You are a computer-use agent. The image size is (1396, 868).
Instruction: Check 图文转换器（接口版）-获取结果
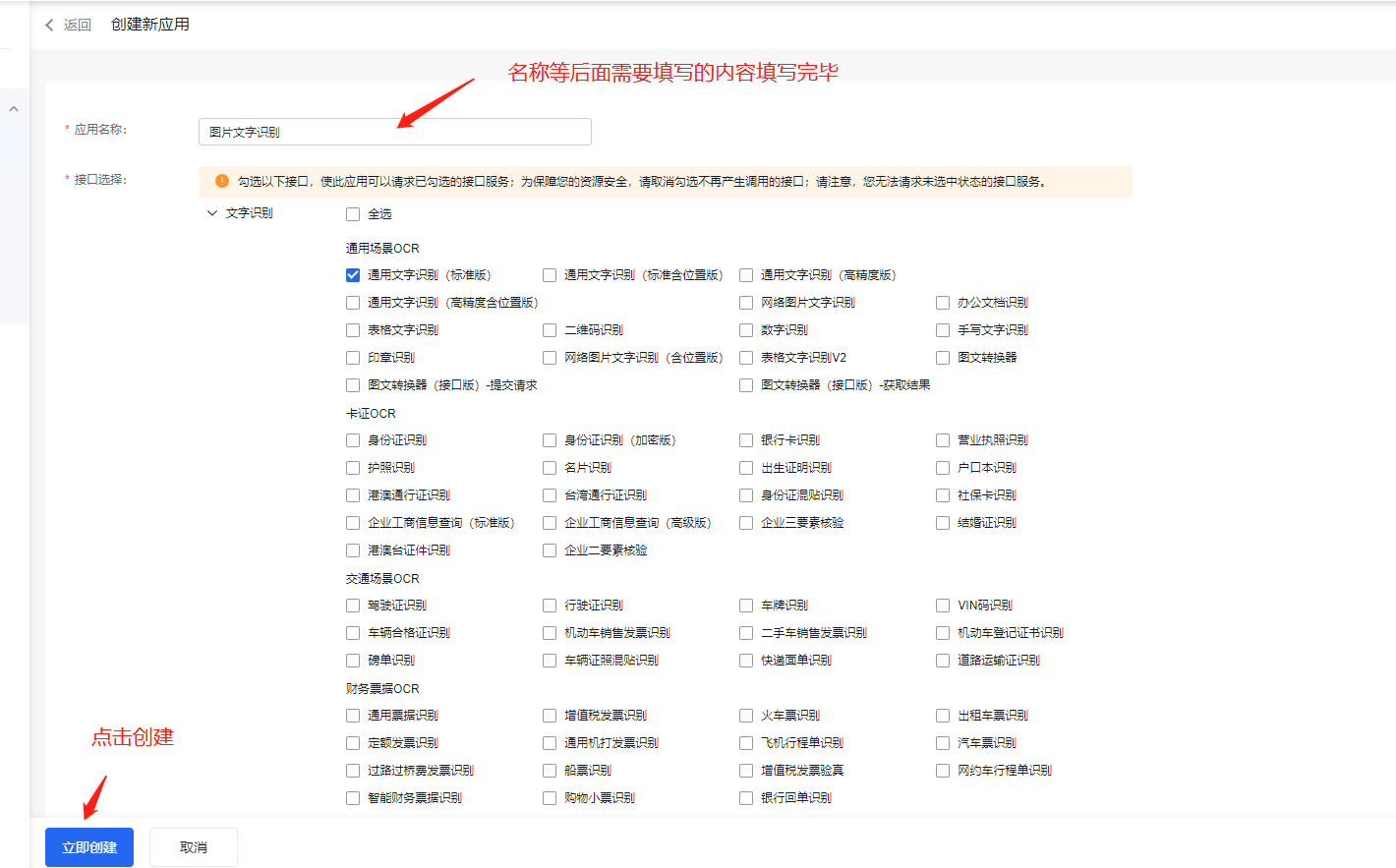click(x=746, y=385)
